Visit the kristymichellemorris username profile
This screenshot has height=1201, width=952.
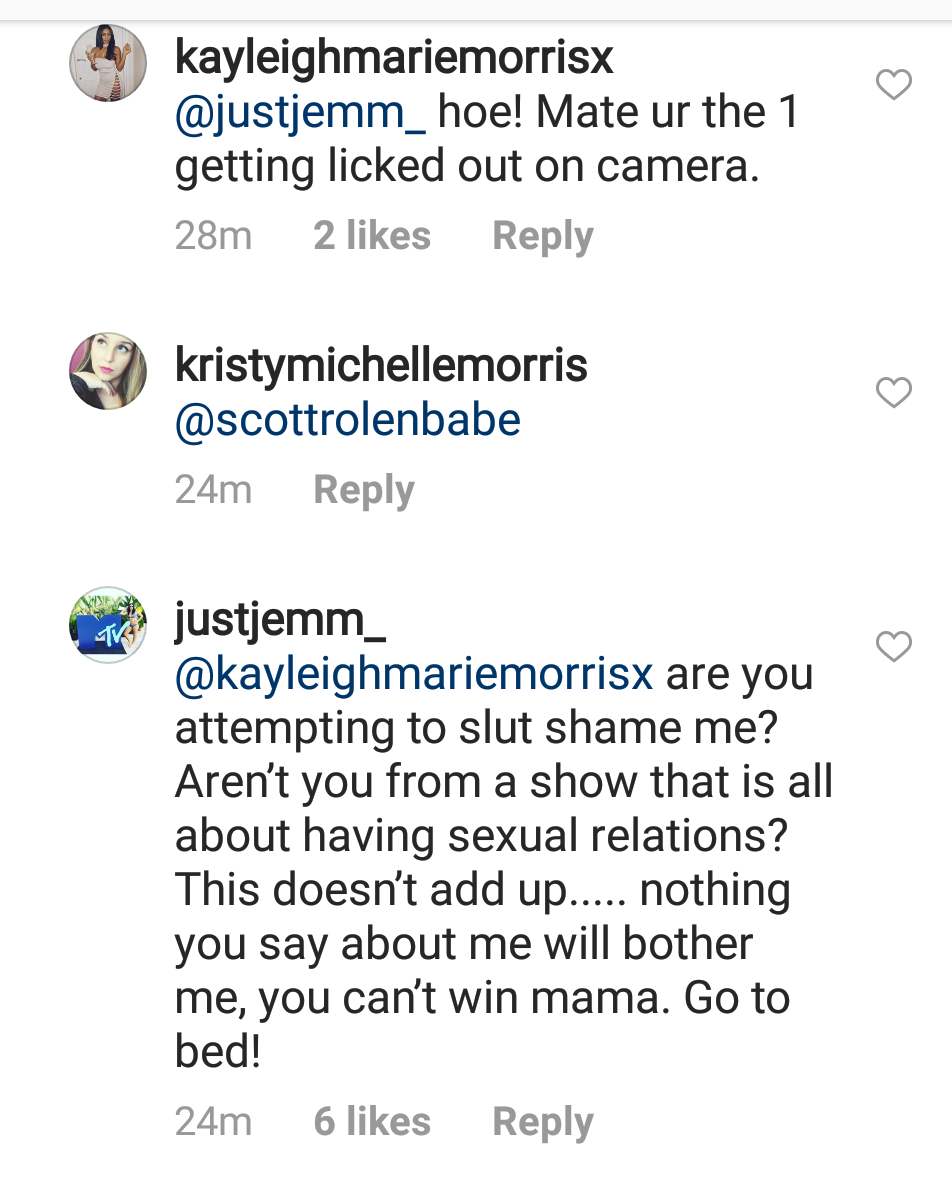381,366
